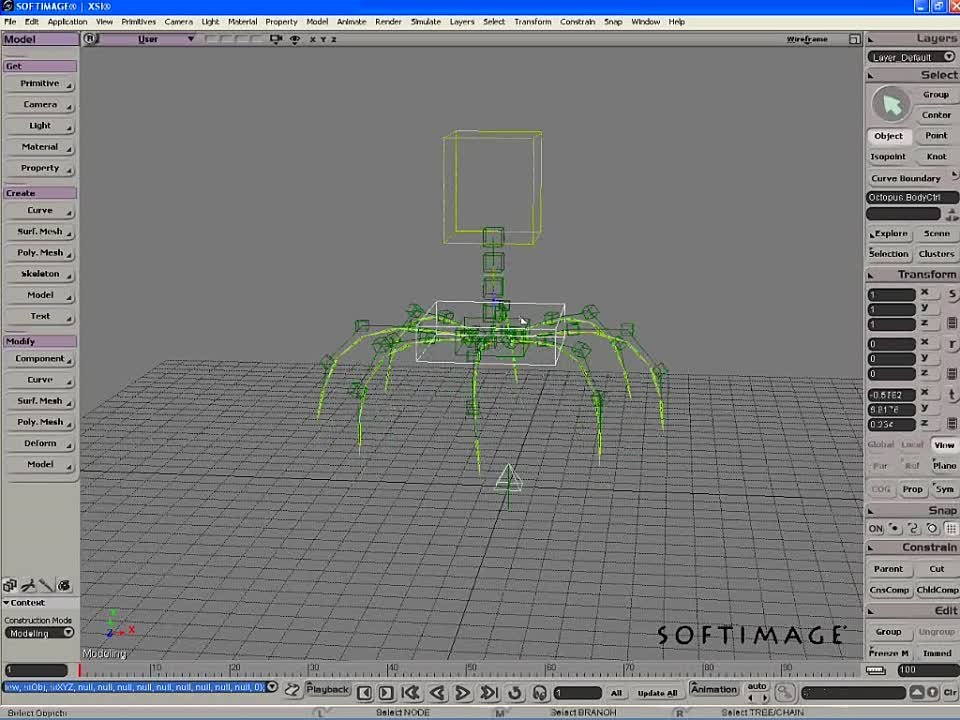Screen dimensions: 960x720
Task: Open the Primitives menu
Action: coord(138,21)
